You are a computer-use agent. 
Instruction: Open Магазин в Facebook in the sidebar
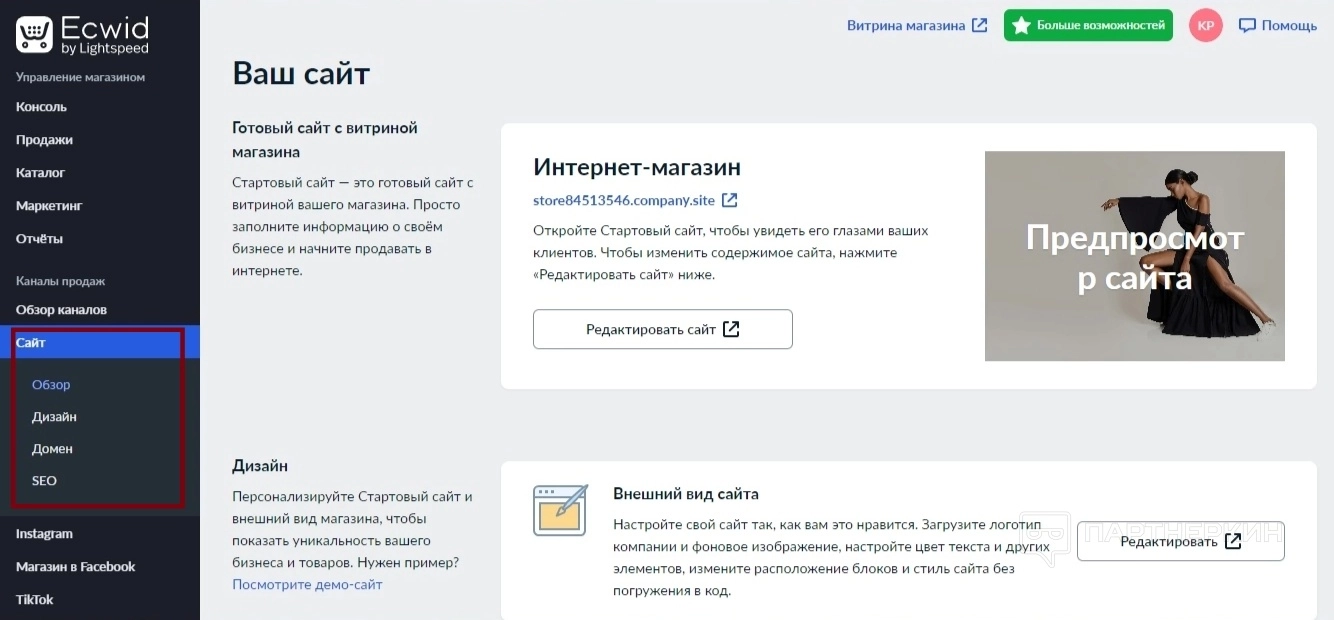pos(75,567)
